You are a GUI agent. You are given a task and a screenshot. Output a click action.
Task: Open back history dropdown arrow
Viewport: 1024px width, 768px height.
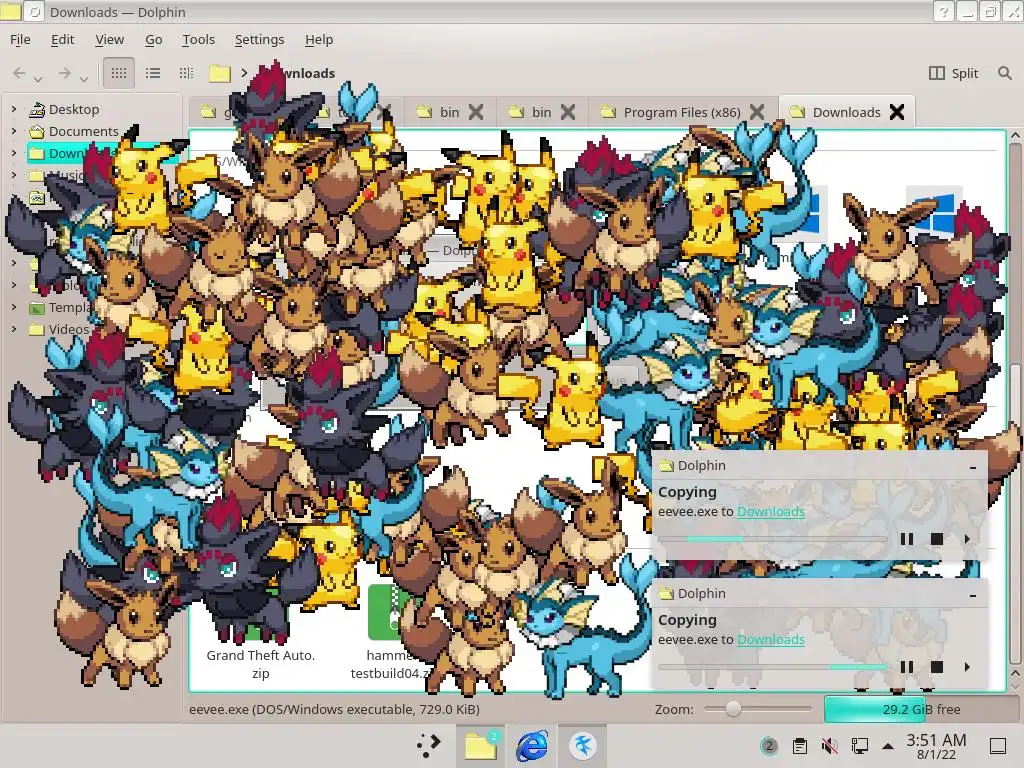click(x=38, y=79)
